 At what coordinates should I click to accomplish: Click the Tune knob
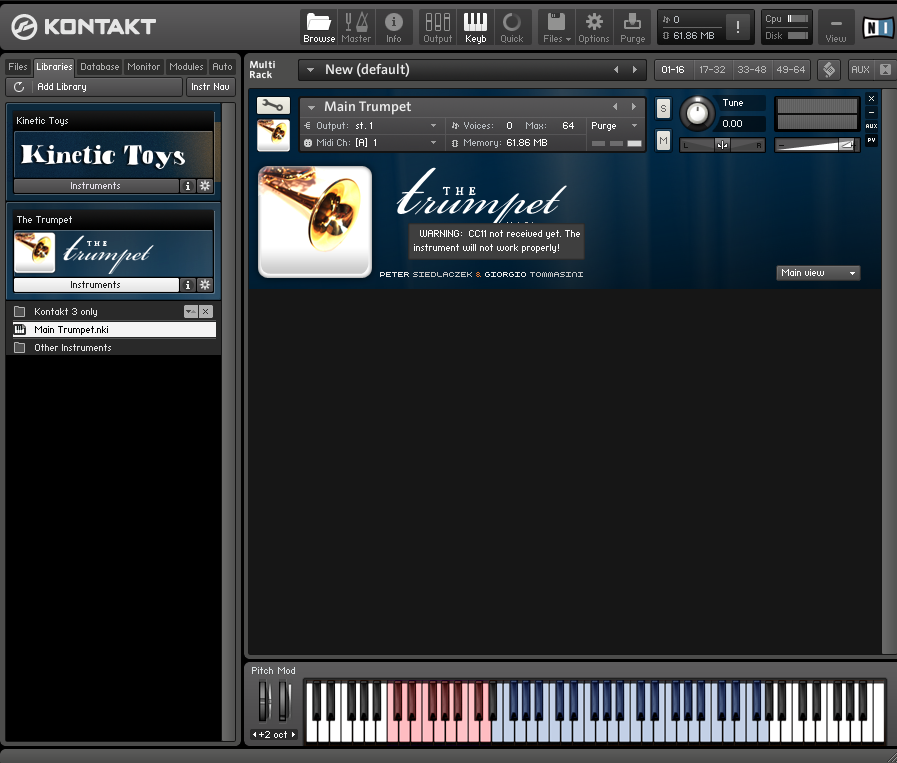click(697, 113)
